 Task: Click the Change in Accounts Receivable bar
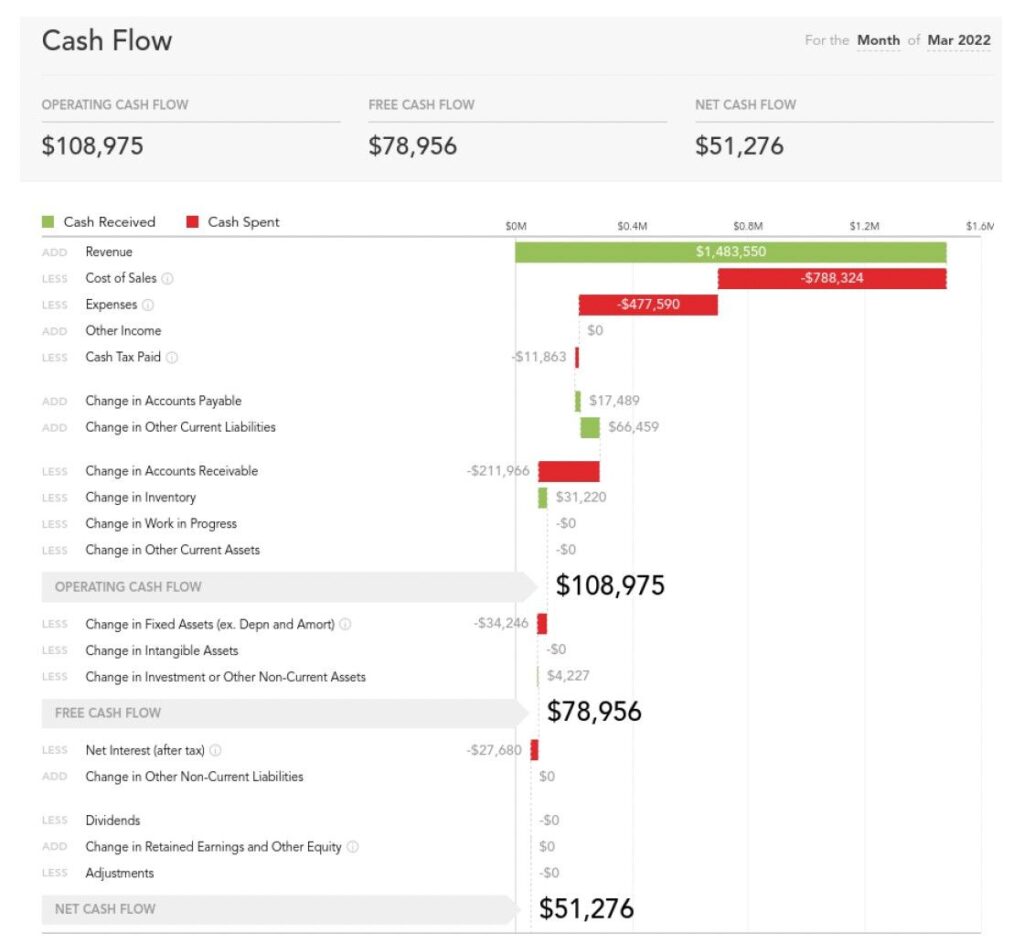point(568,470)
